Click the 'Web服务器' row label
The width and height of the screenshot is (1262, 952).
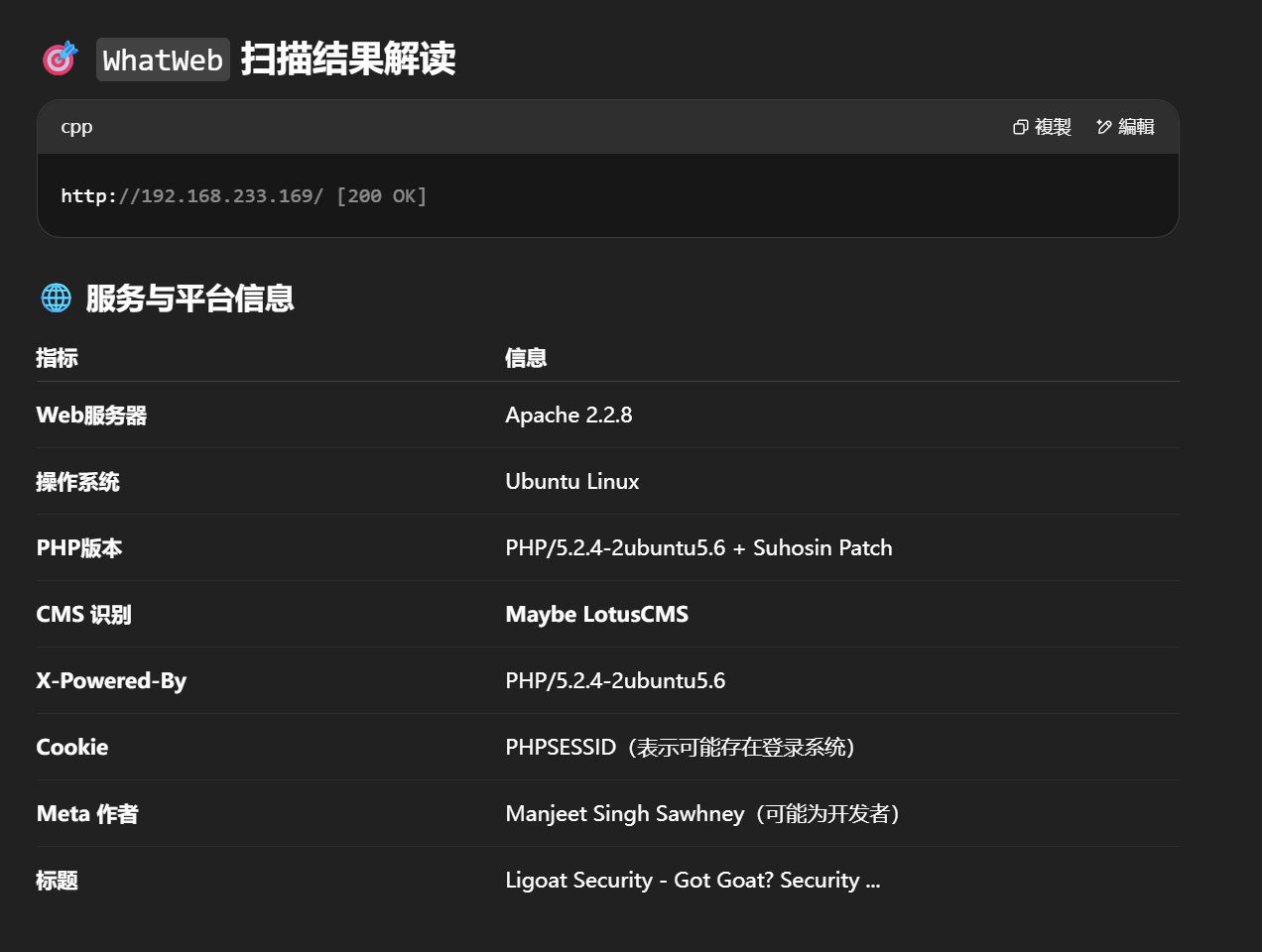click(x=91, y=416)
